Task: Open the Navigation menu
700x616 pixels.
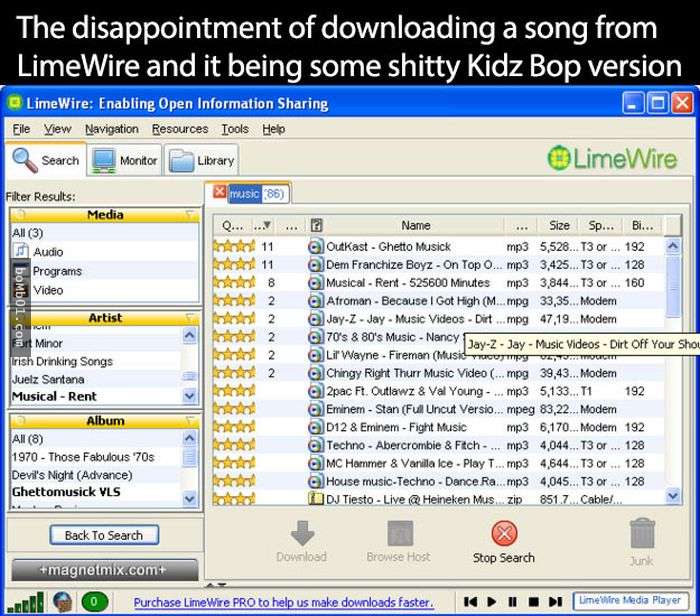Action: point(112,129)
